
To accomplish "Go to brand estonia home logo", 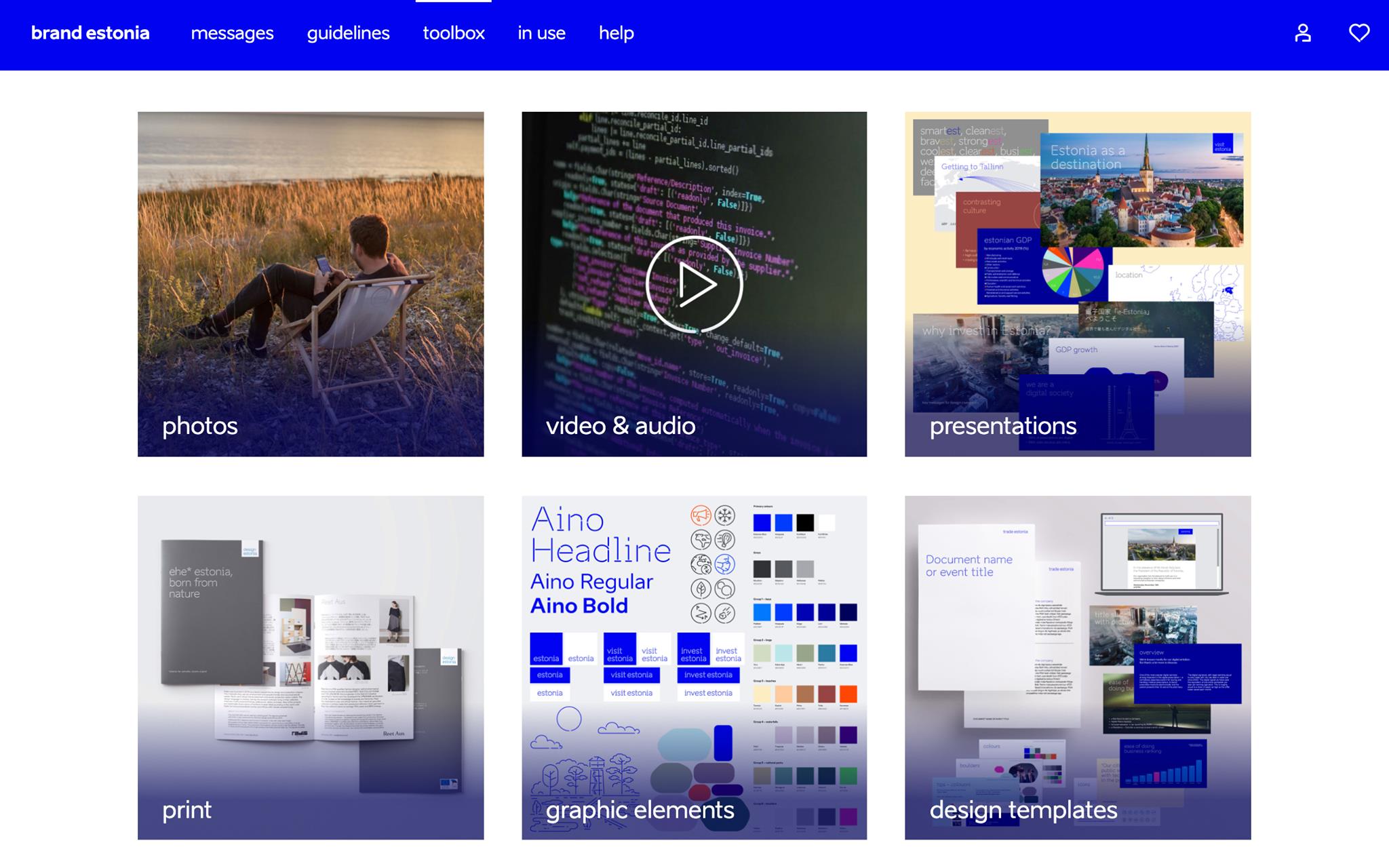I will pyautogui.click(x=90, y=33).
